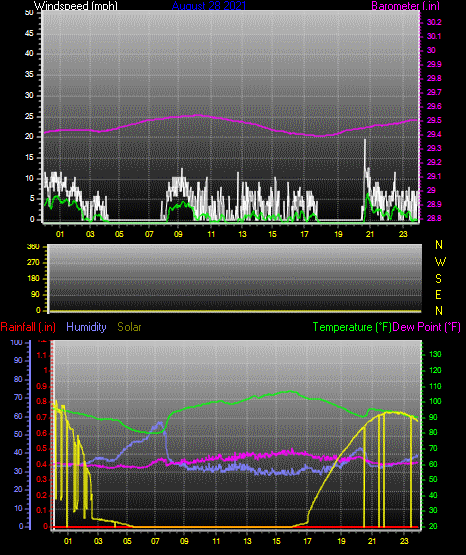
Task: Click the 29.9 barometer axis value
Action: pyautogui.click(x=434, y=64)
